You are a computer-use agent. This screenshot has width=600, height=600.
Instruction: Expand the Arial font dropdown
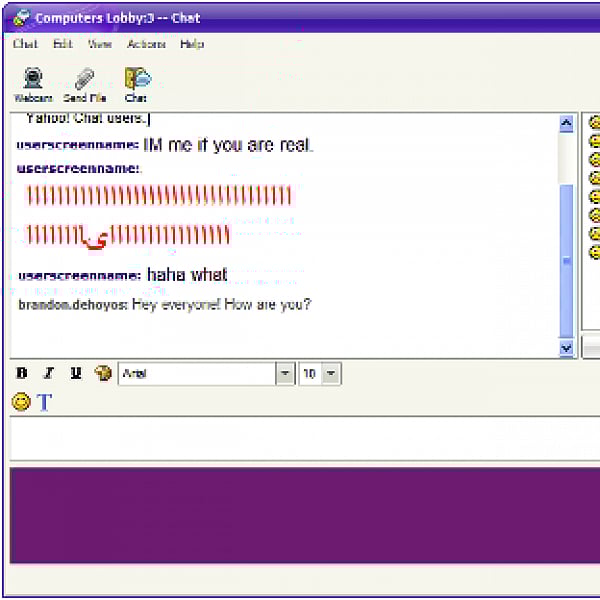click(x=285, y=374)
